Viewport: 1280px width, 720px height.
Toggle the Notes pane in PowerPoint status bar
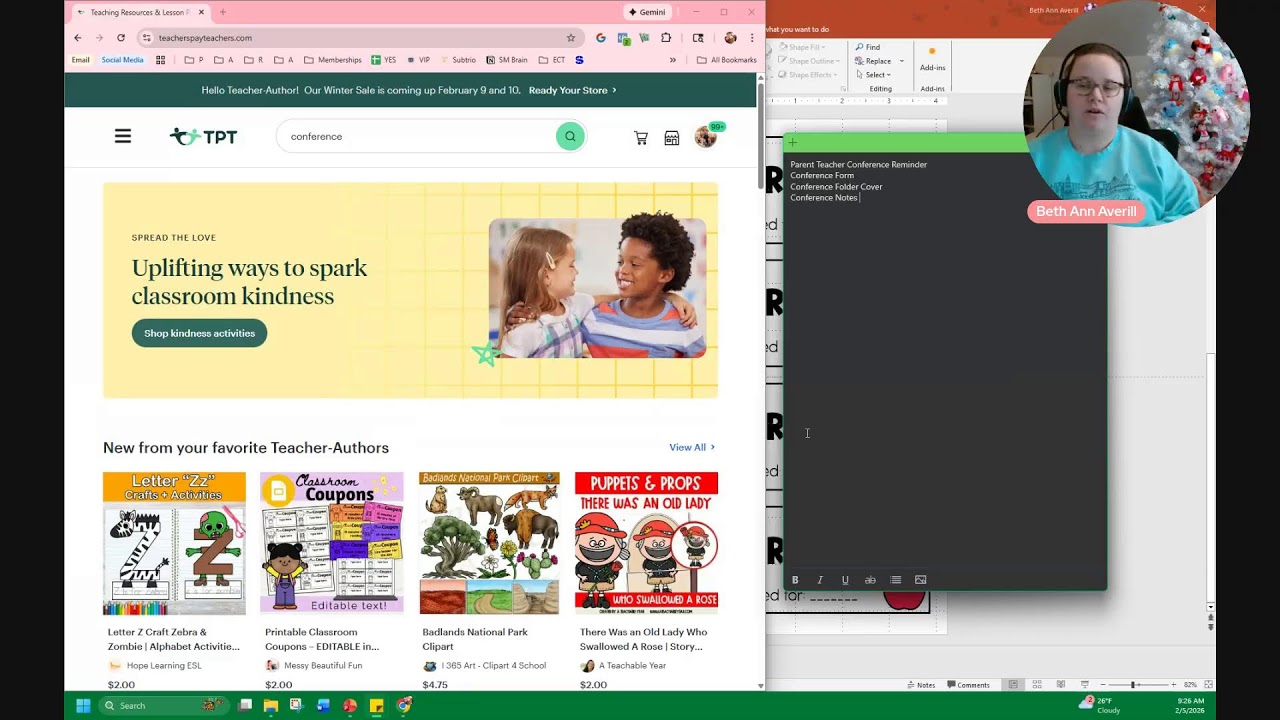pyautogui.click(x=921, y=685)
